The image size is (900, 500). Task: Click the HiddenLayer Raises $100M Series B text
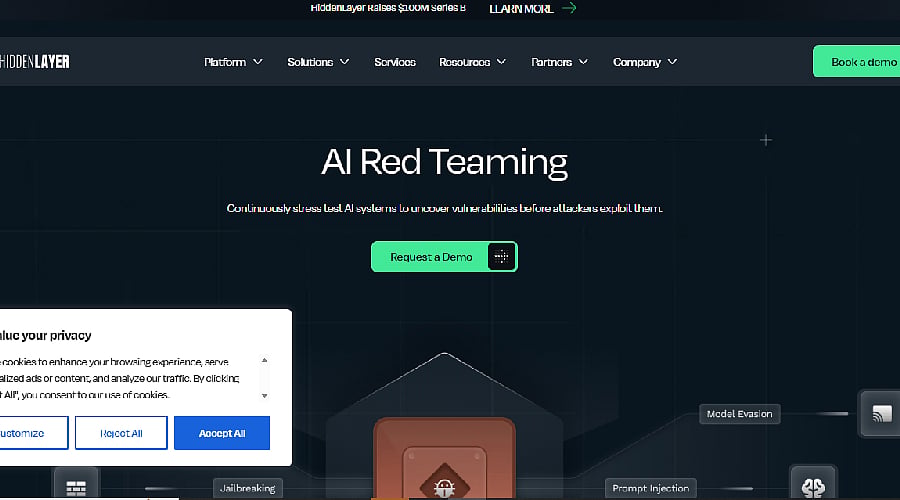(388, 8)
